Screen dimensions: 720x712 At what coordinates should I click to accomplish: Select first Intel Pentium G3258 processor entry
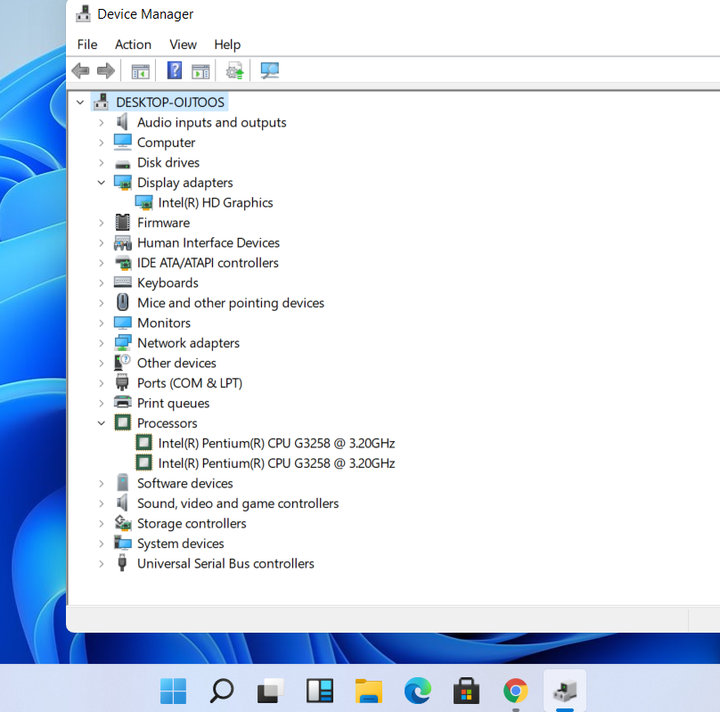click(276, 443)
